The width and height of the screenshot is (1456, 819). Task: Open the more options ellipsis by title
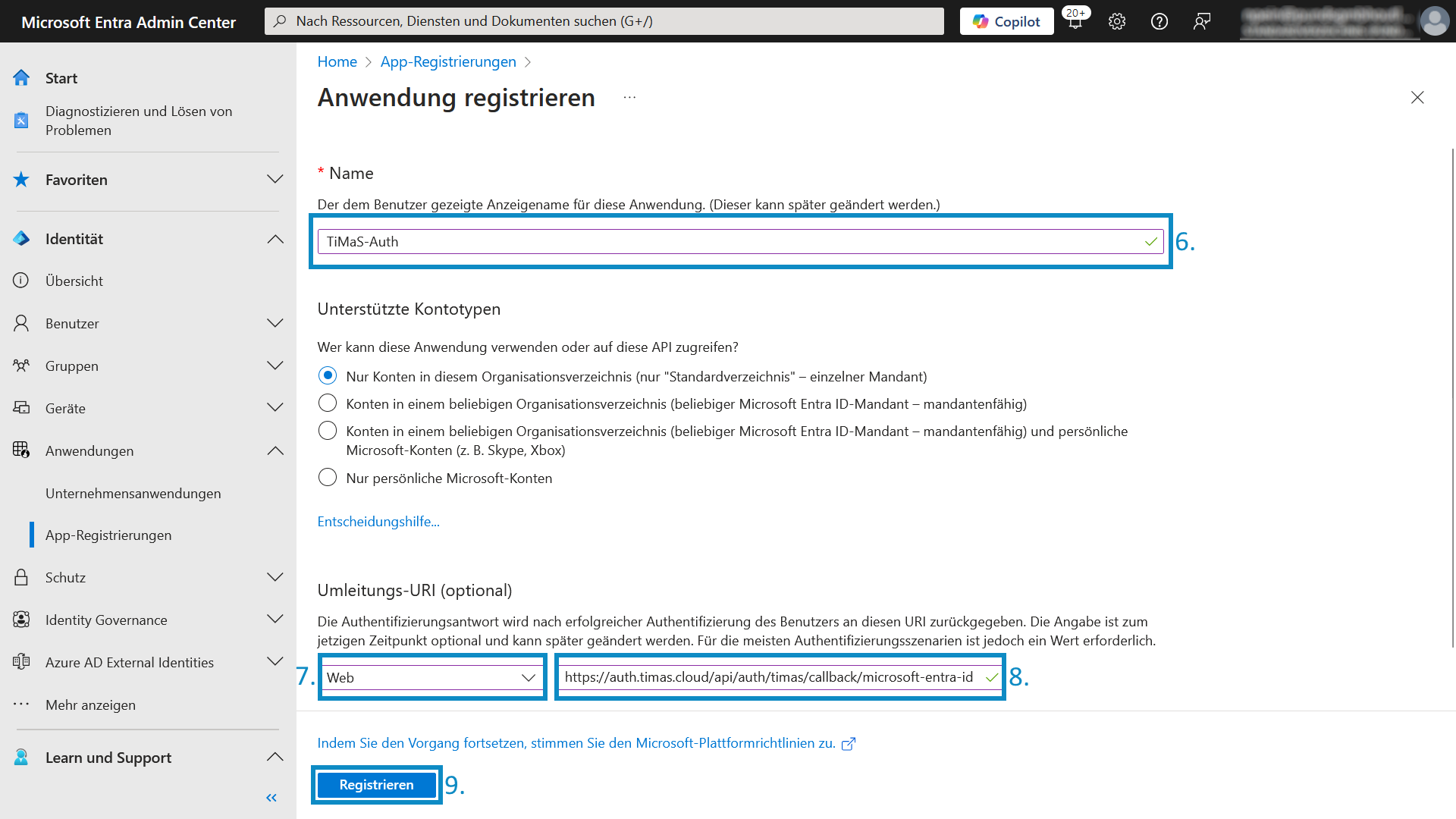click(629, 97)
